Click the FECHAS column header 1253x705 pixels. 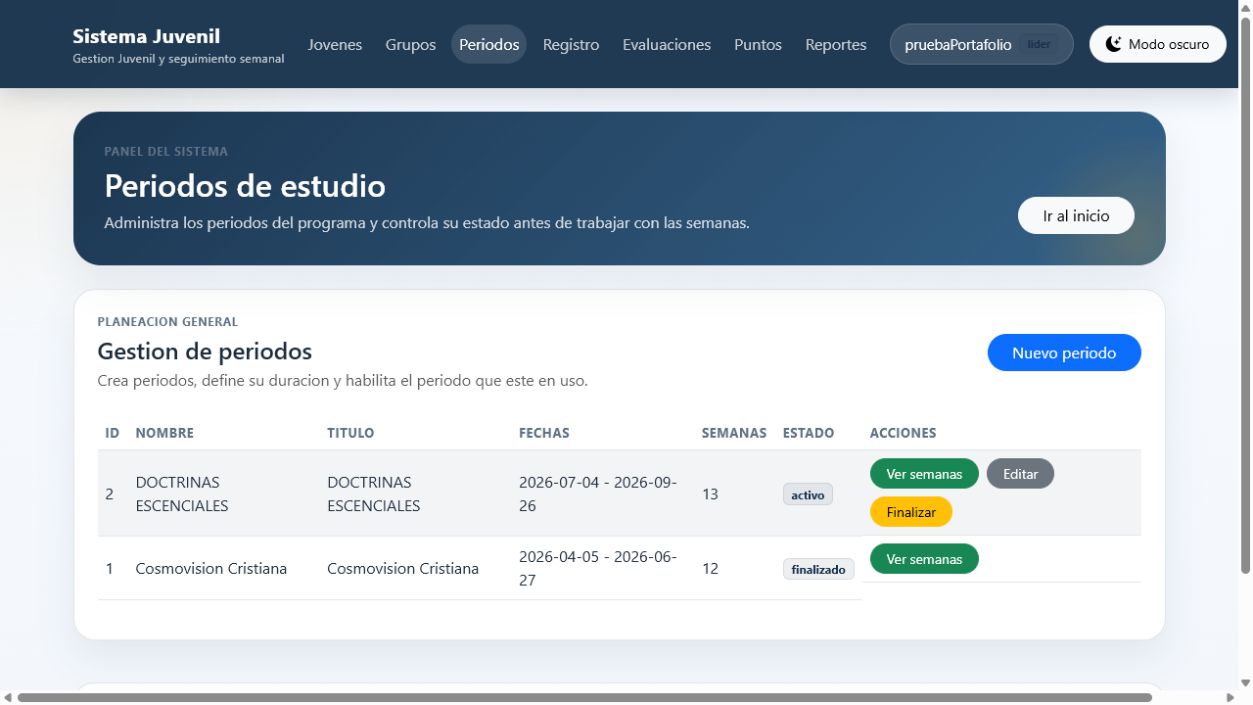544,433
